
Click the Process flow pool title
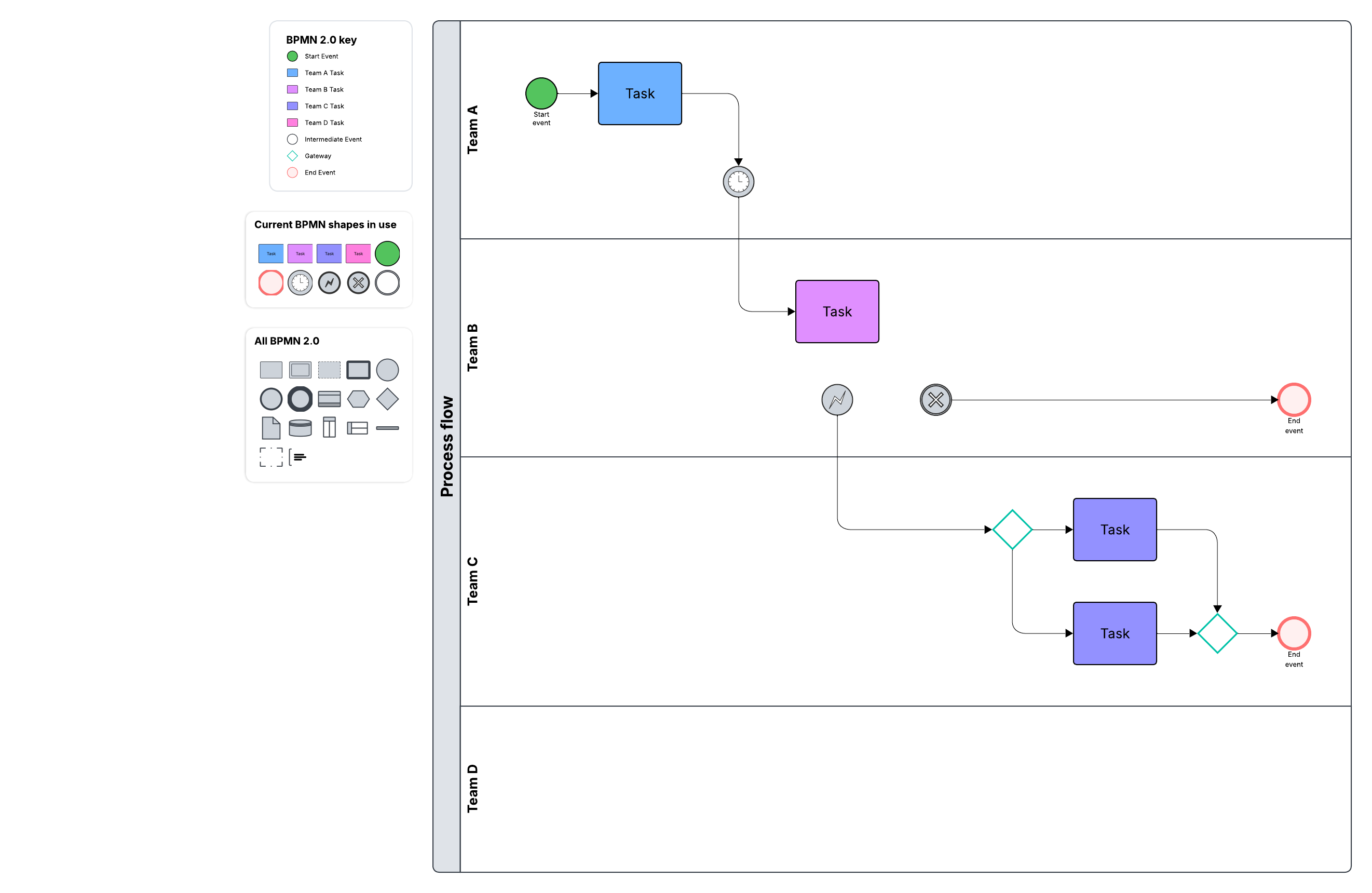(447, 446)
